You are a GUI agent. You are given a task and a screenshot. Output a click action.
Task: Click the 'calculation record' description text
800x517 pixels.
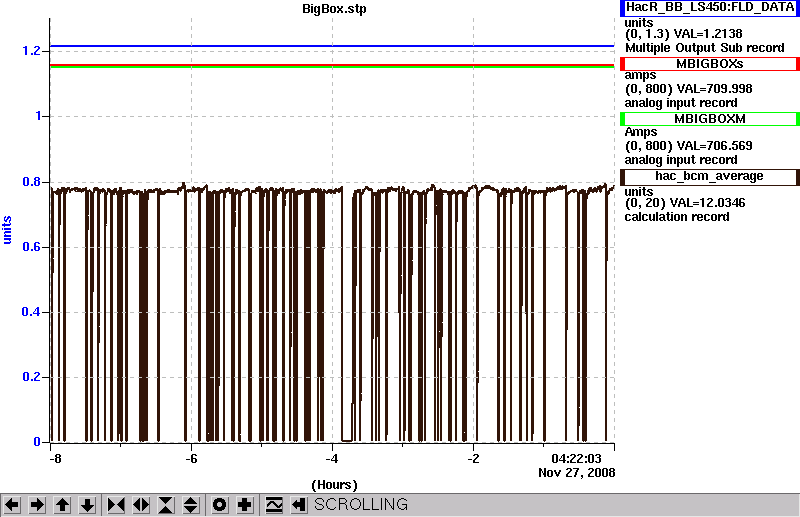coord(677,217)
